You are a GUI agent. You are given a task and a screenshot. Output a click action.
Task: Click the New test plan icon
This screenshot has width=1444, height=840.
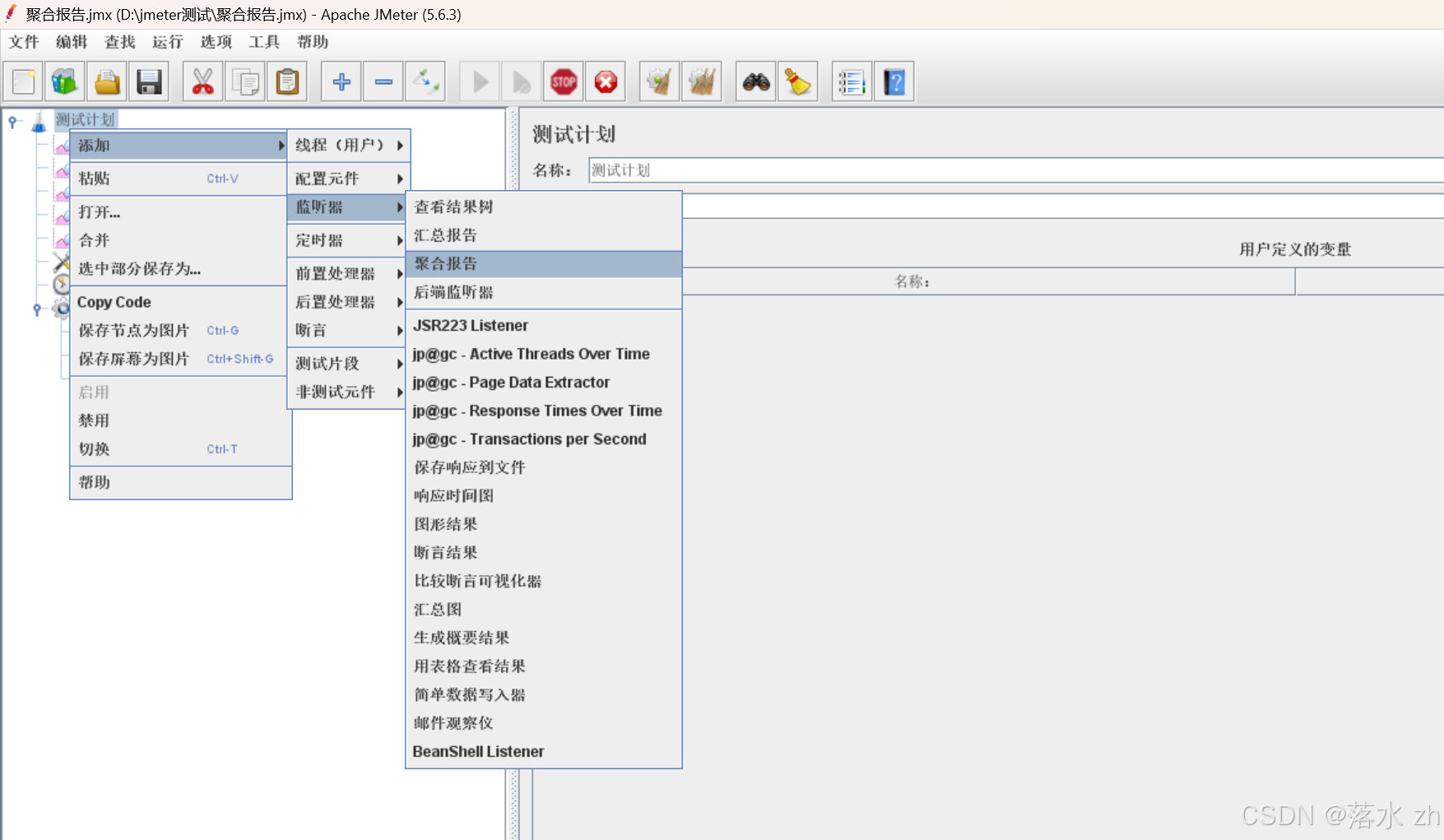(x=24, y=81)
